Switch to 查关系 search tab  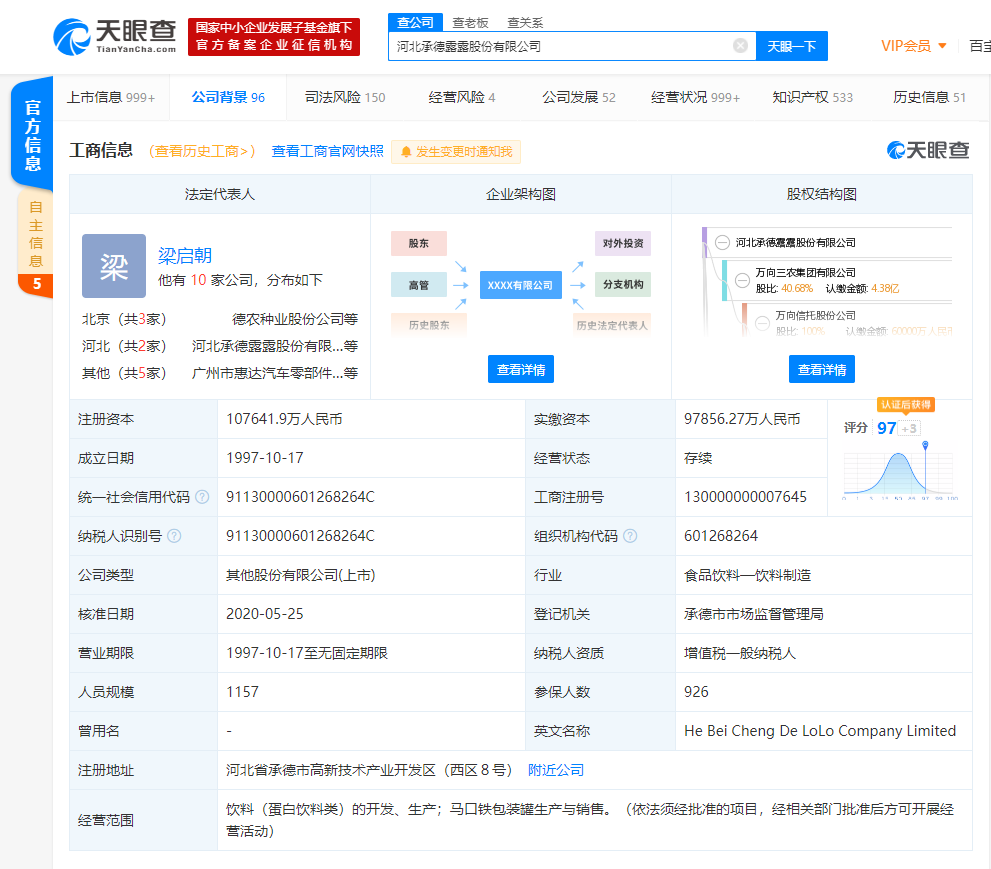(x=525, y=23)
